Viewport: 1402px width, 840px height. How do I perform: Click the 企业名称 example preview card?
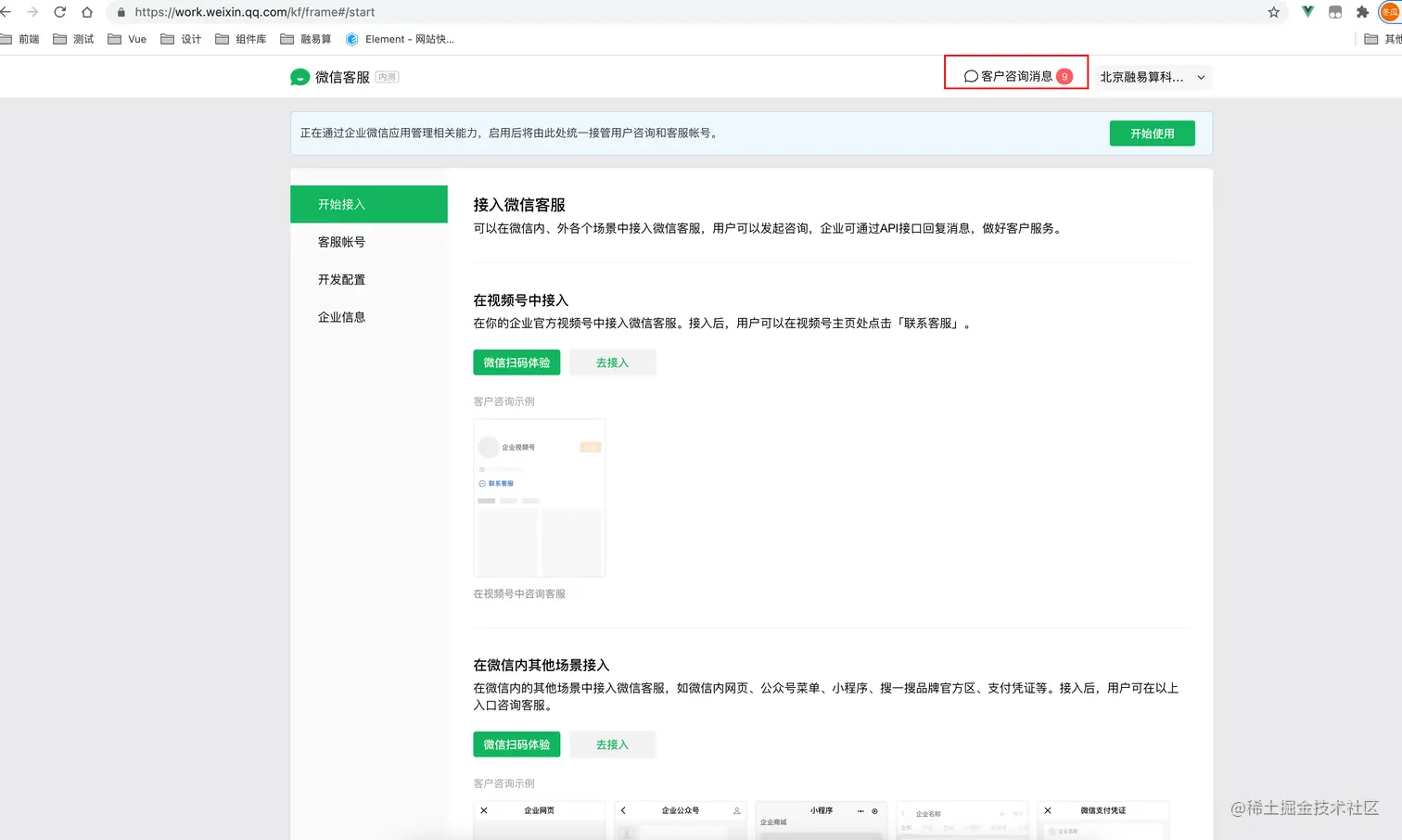click(x=962, y=820)
